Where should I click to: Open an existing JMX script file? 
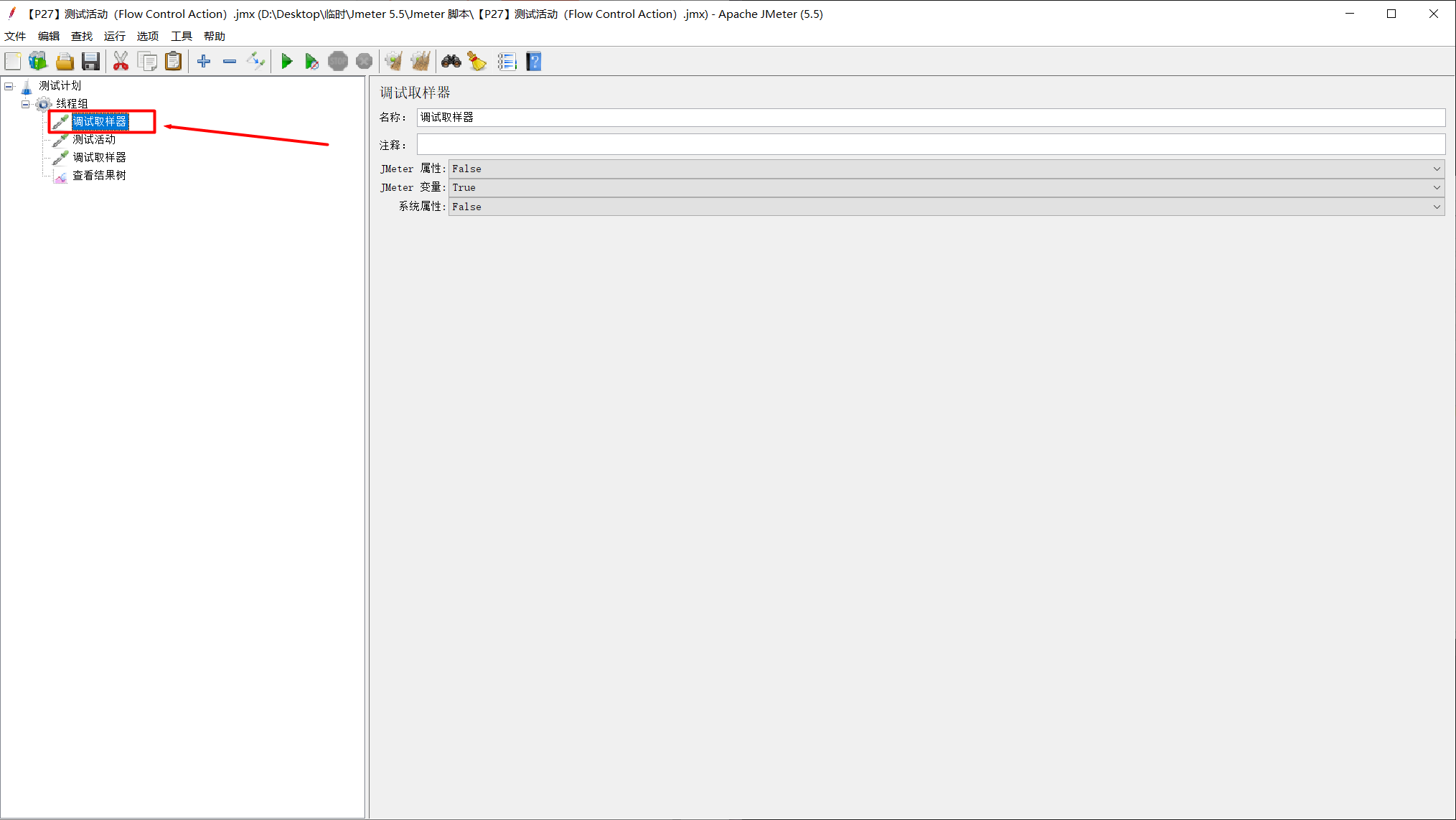click(65, 61)
